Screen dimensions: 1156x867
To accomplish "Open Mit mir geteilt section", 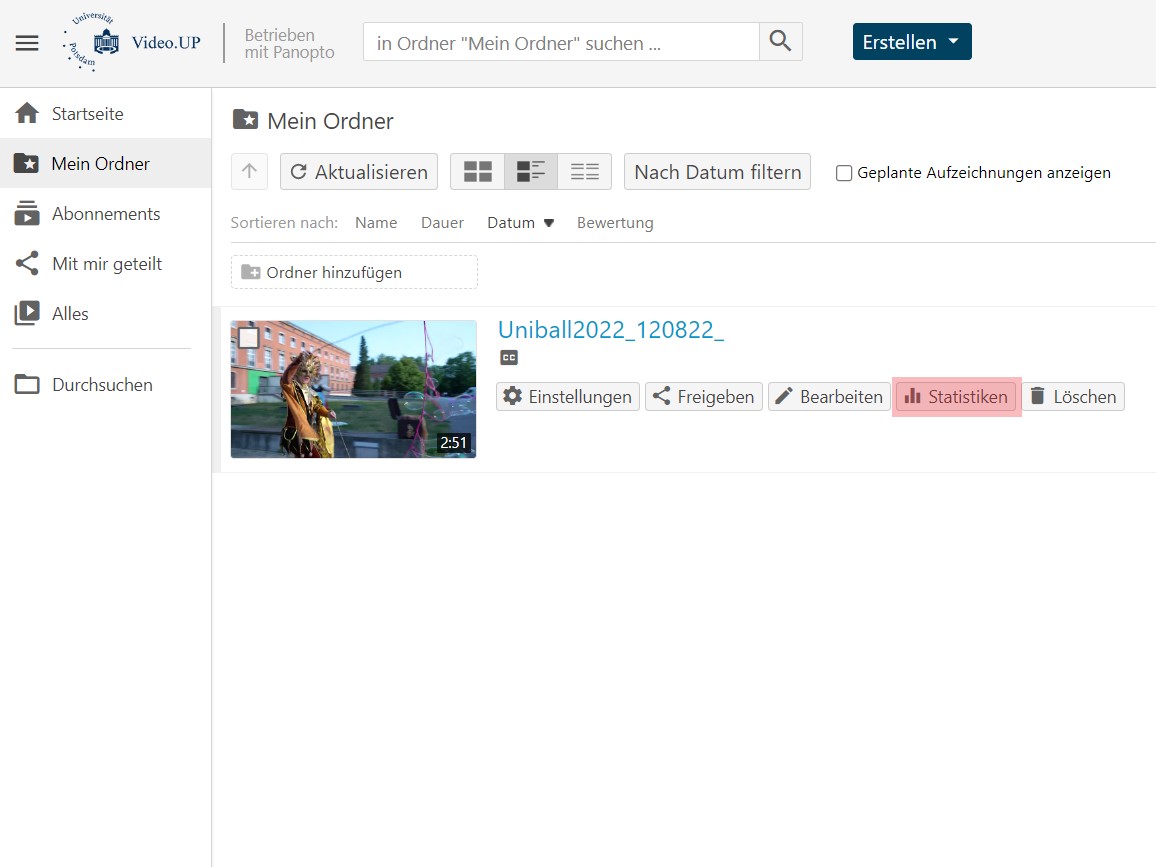I will tap(106, 264).
